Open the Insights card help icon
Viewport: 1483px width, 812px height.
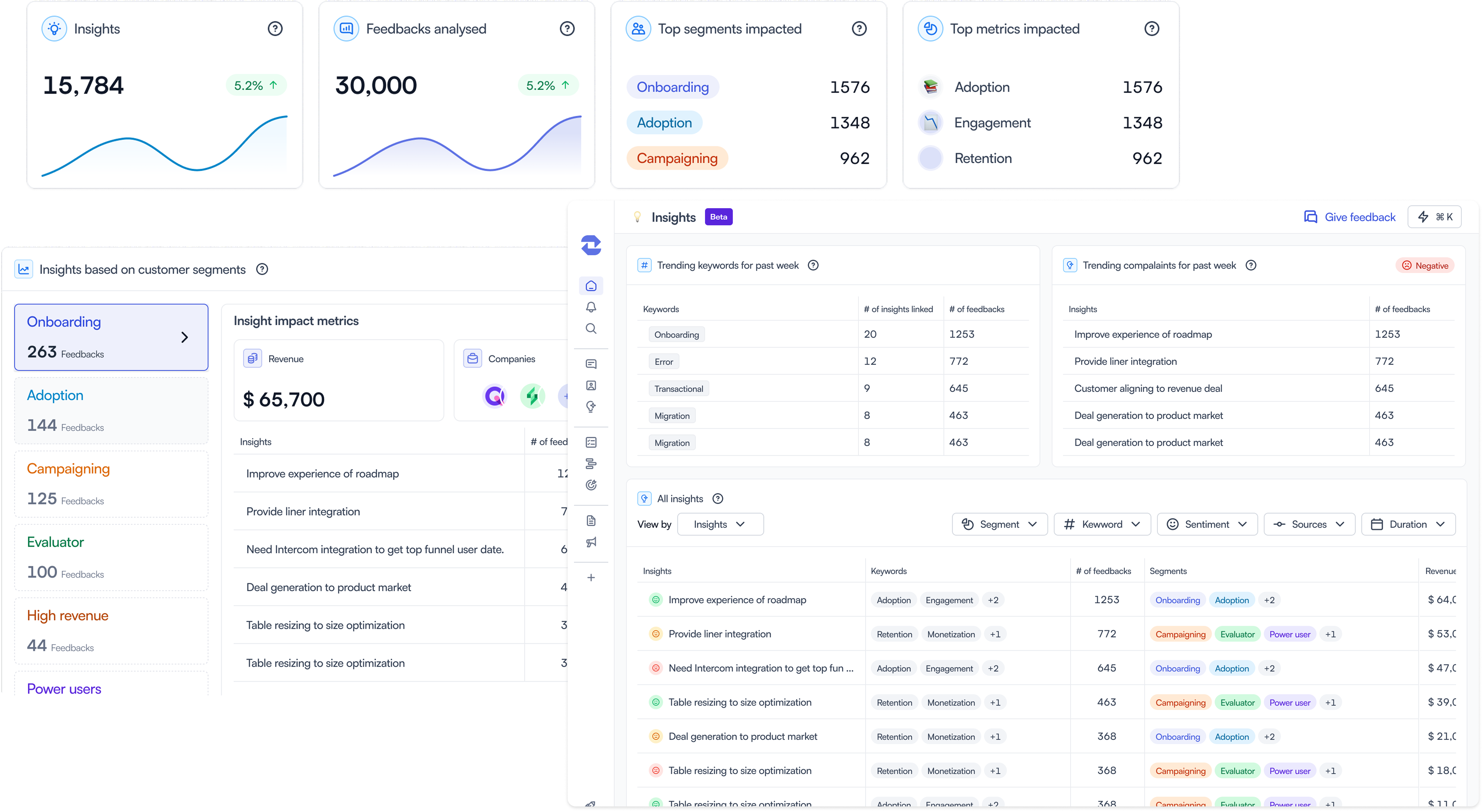(x=275, y=29)
